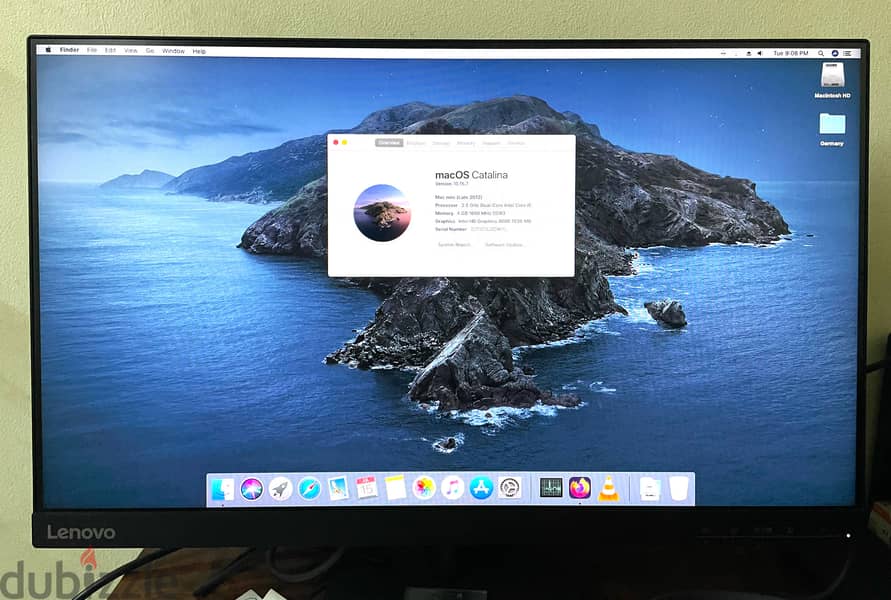The width and height of the screenshot is (891, 600).
Task: Open the Music app in Dock
Action: pos(453,488)
